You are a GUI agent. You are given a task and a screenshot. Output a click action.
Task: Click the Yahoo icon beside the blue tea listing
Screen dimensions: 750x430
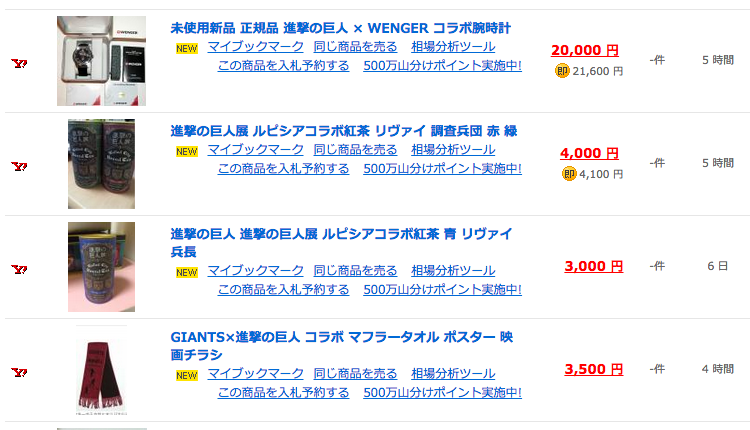(x=19, y=270)
